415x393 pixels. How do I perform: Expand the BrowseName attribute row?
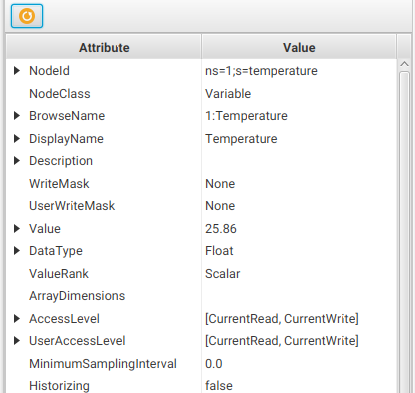[17, 116]
